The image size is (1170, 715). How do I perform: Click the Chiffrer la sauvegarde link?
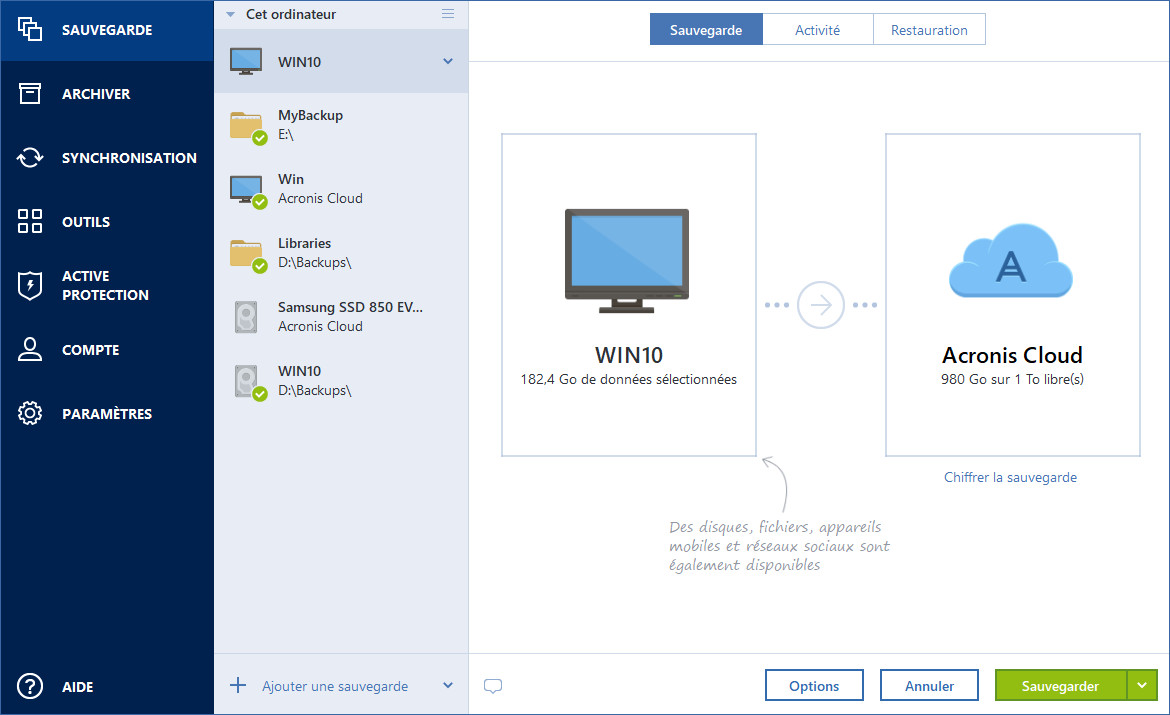tap(1010, 478)
